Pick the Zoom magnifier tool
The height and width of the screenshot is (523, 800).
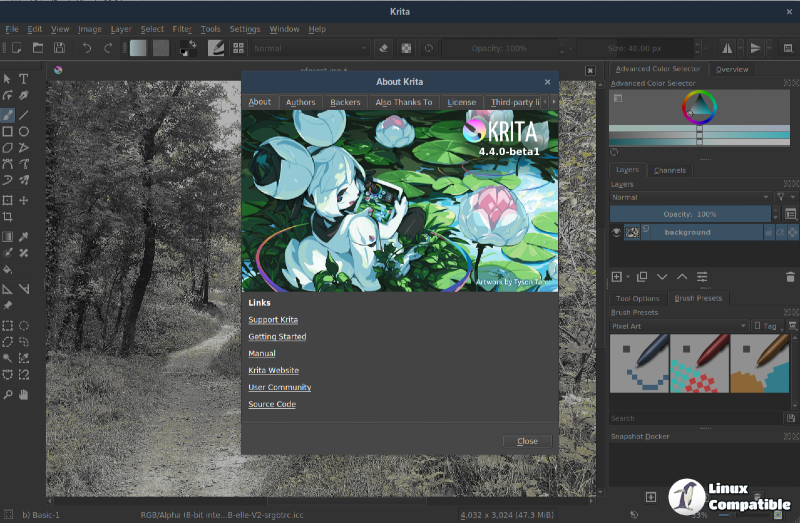(x=8, y=395)
